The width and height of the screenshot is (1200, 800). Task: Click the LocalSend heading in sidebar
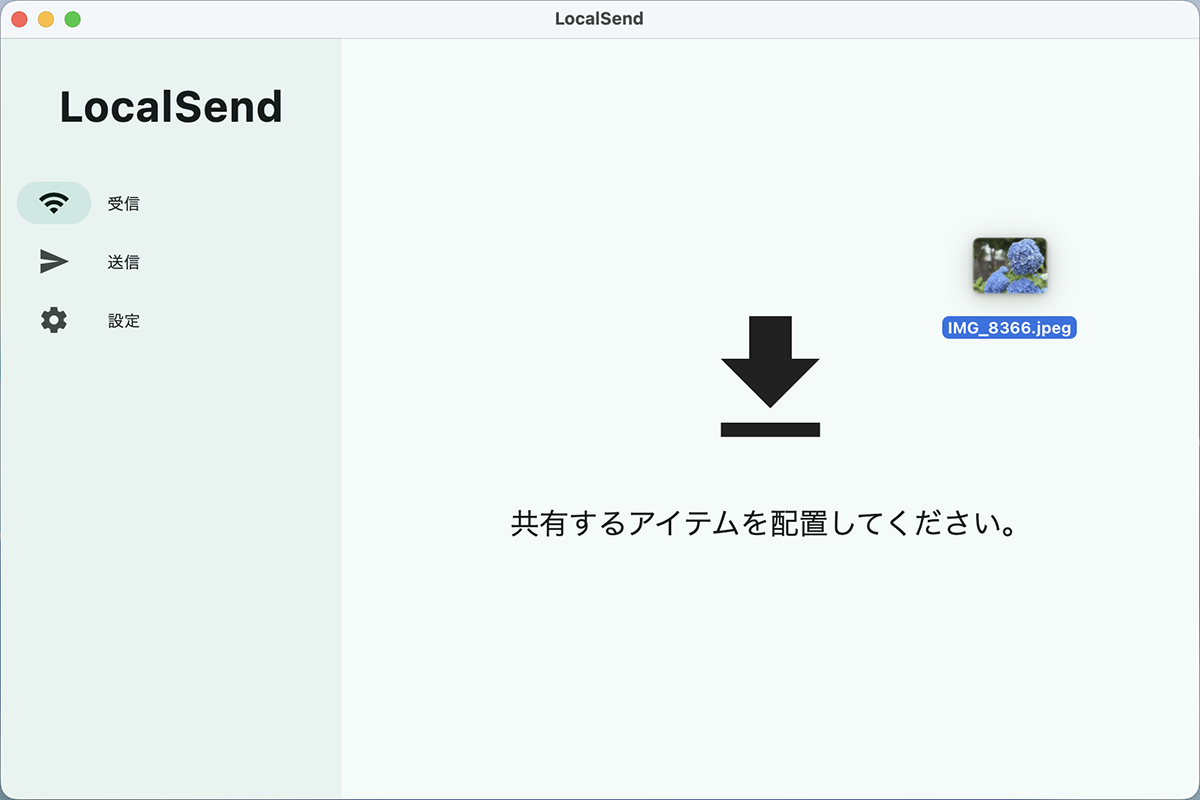pos(171,107)
